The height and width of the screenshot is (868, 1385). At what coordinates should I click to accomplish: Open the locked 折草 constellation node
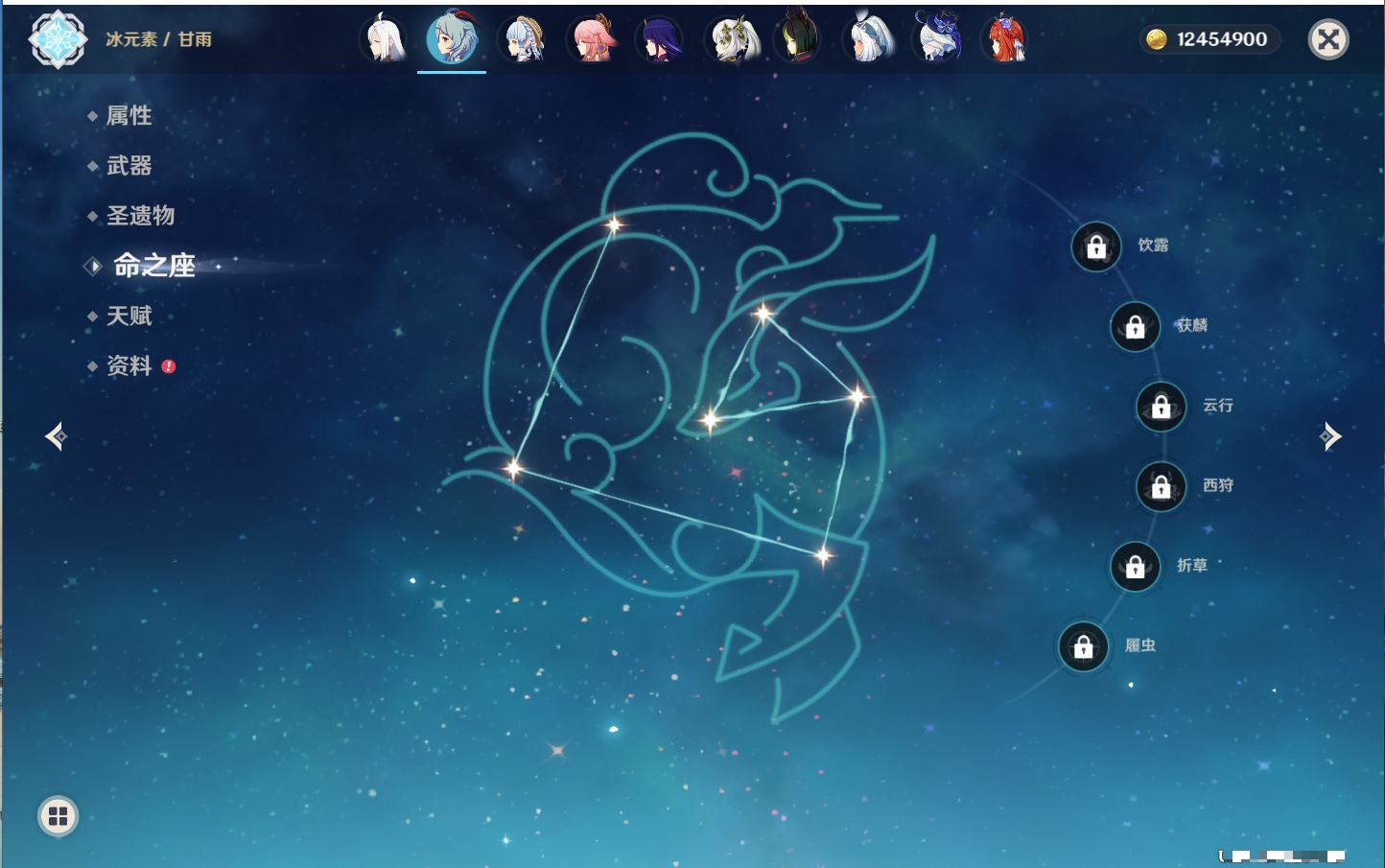(x=1136, y=567)
